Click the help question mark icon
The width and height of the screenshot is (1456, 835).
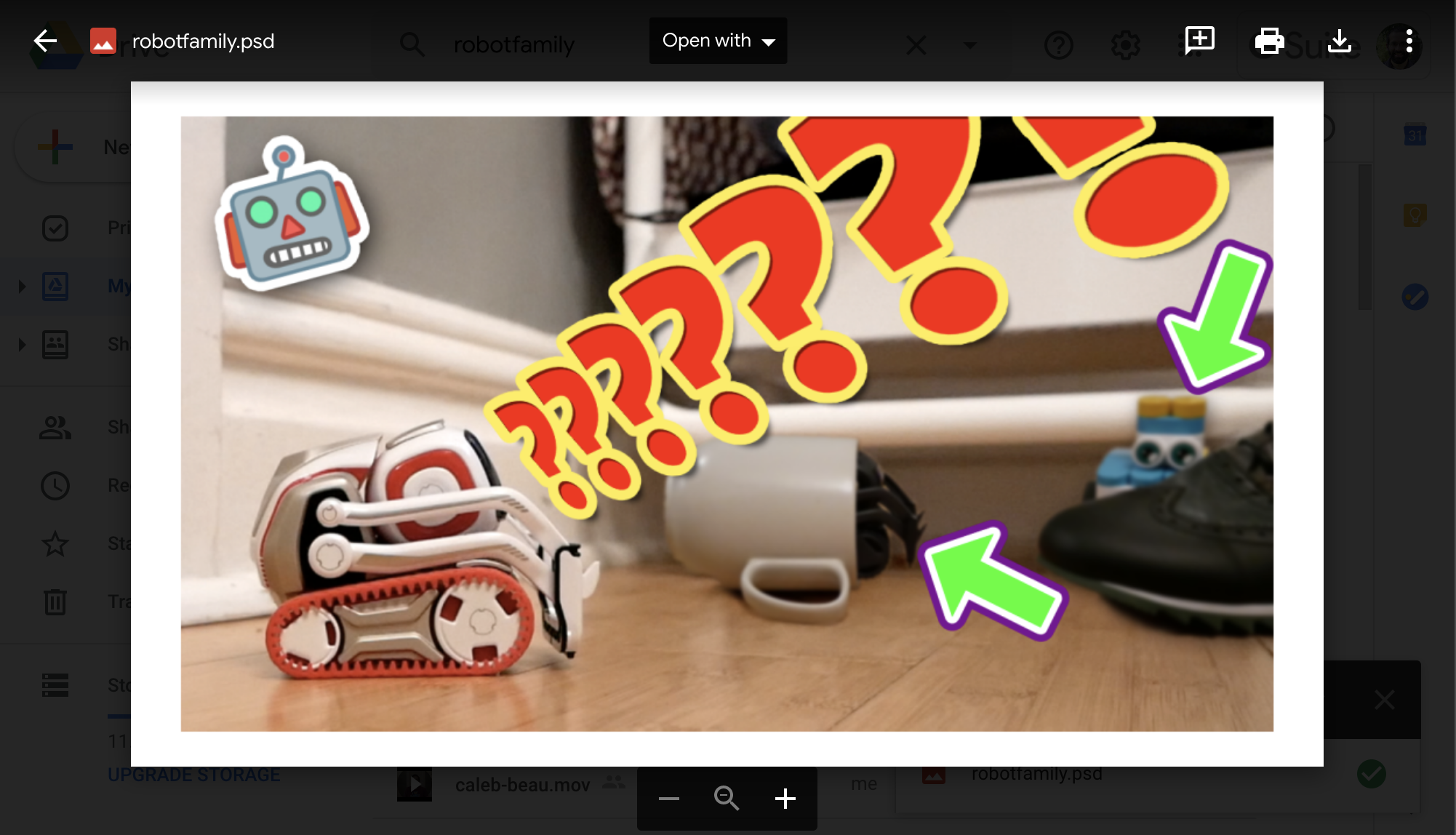[1057, 42]
